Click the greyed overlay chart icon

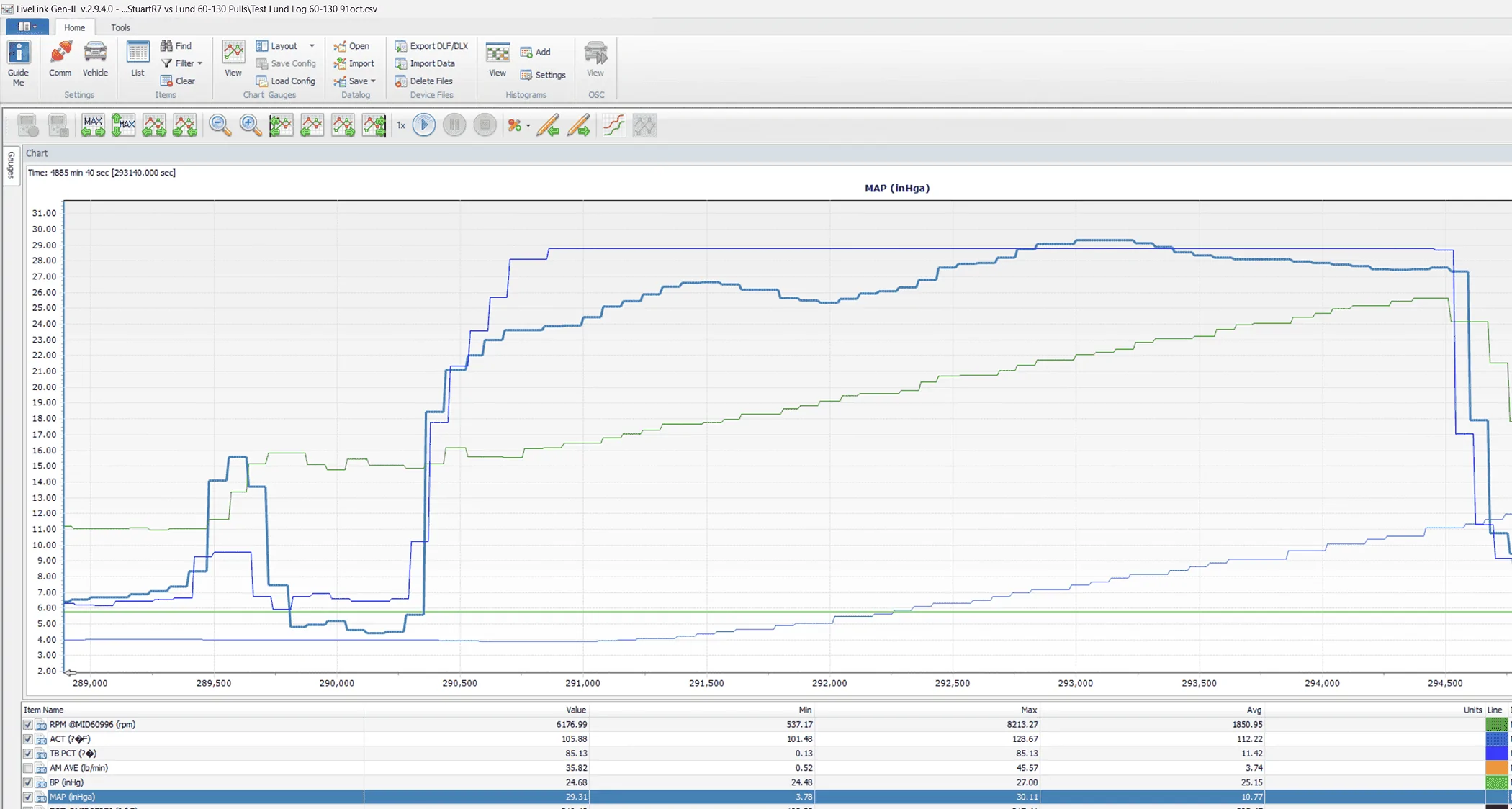click(644, 125)
